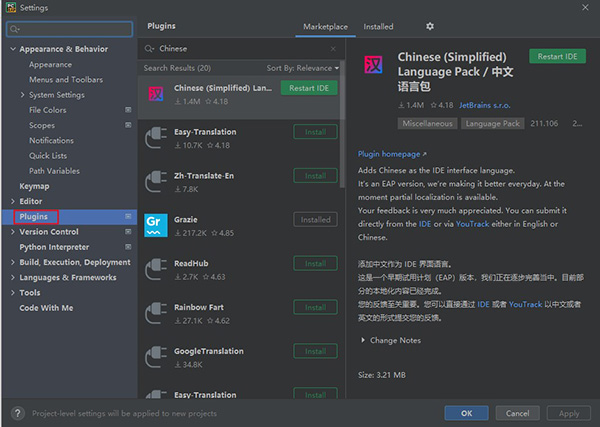Click the first Easy-Translation plugin icon
Viewport: 600px width, 427px height.
tap(156, 137)
